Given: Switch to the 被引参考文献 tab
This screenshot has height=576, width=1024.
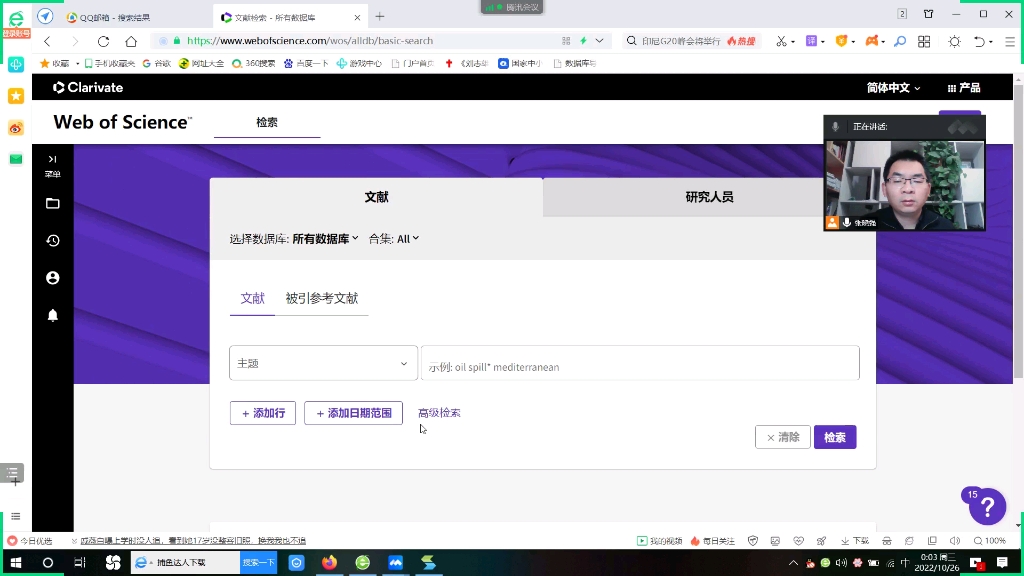Looking at the screenshot, I should coord(322,298).
